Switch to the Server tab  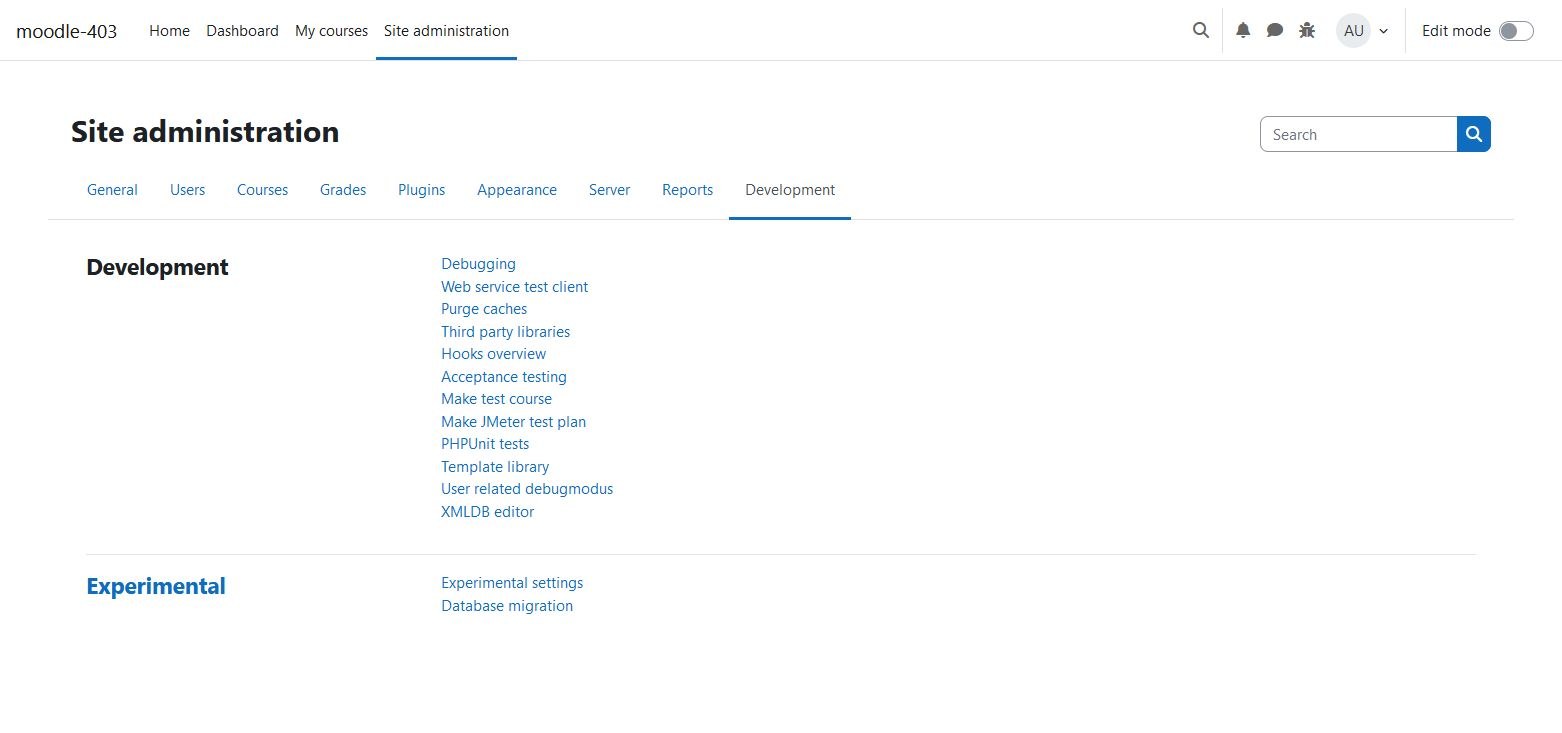pos(609,189)
